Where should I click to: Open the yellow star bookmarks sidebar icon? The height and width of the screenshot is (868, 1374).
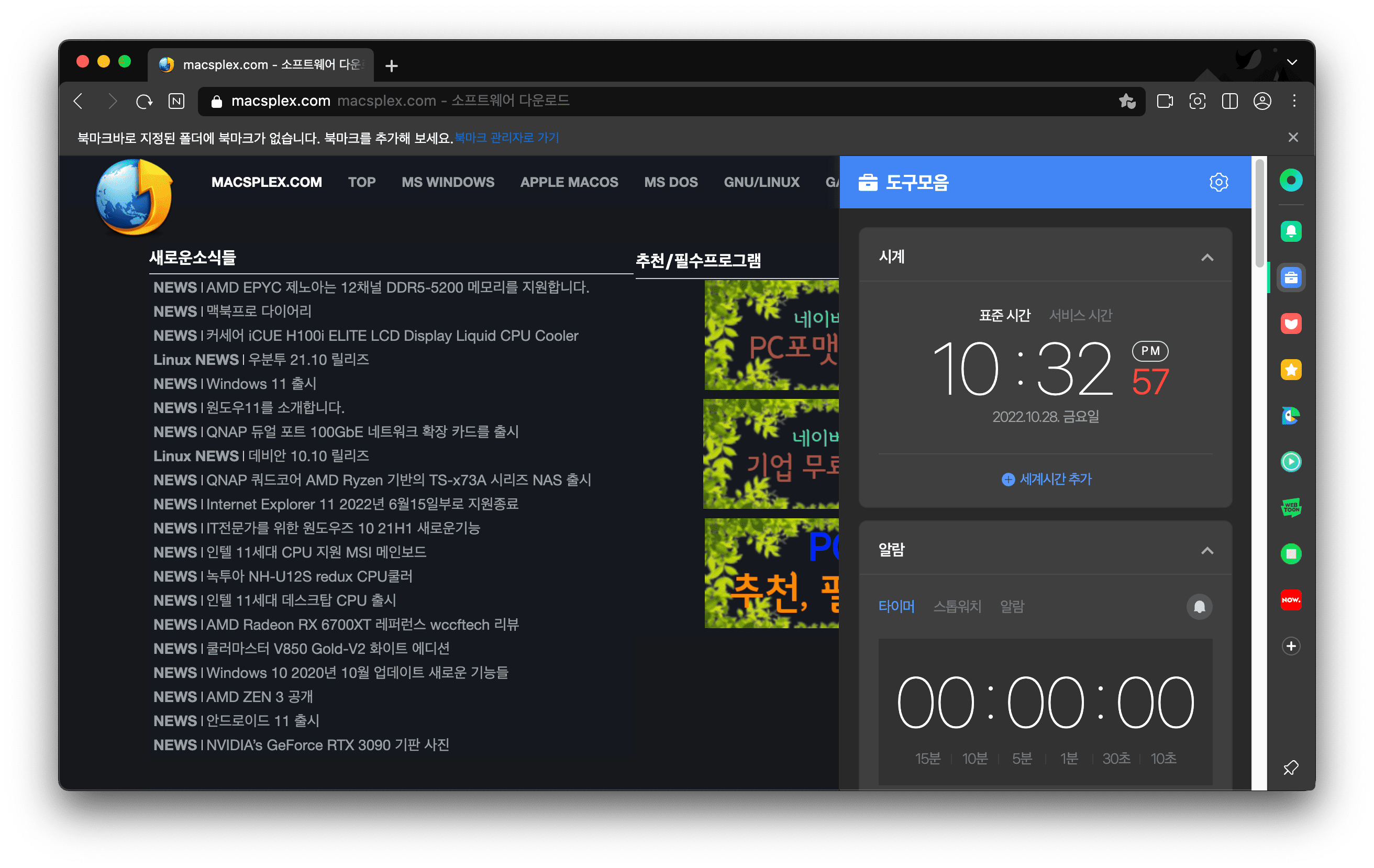(x=1291, y=370)
